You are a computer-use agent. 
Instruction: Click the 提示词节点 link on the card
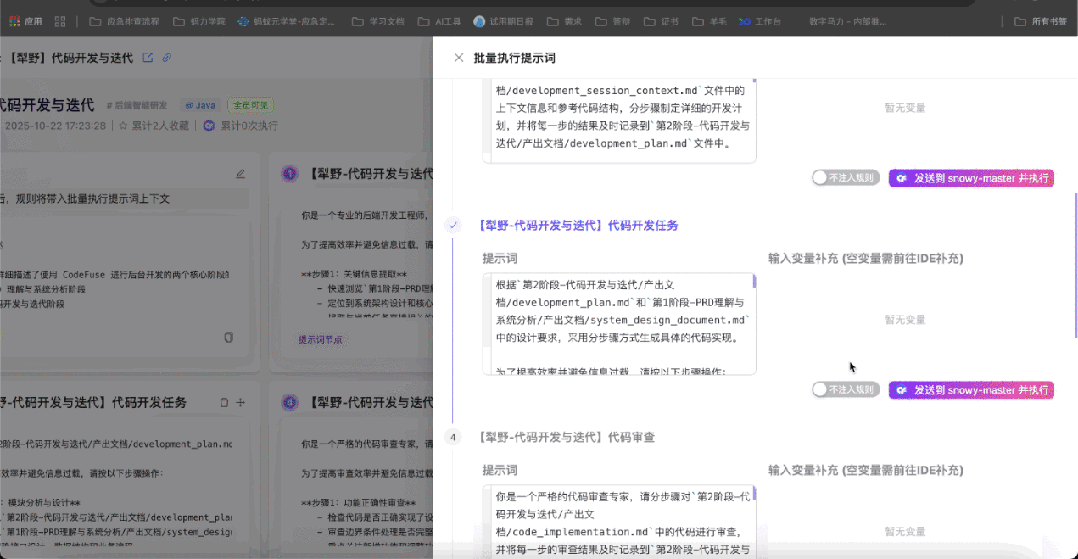320,339
